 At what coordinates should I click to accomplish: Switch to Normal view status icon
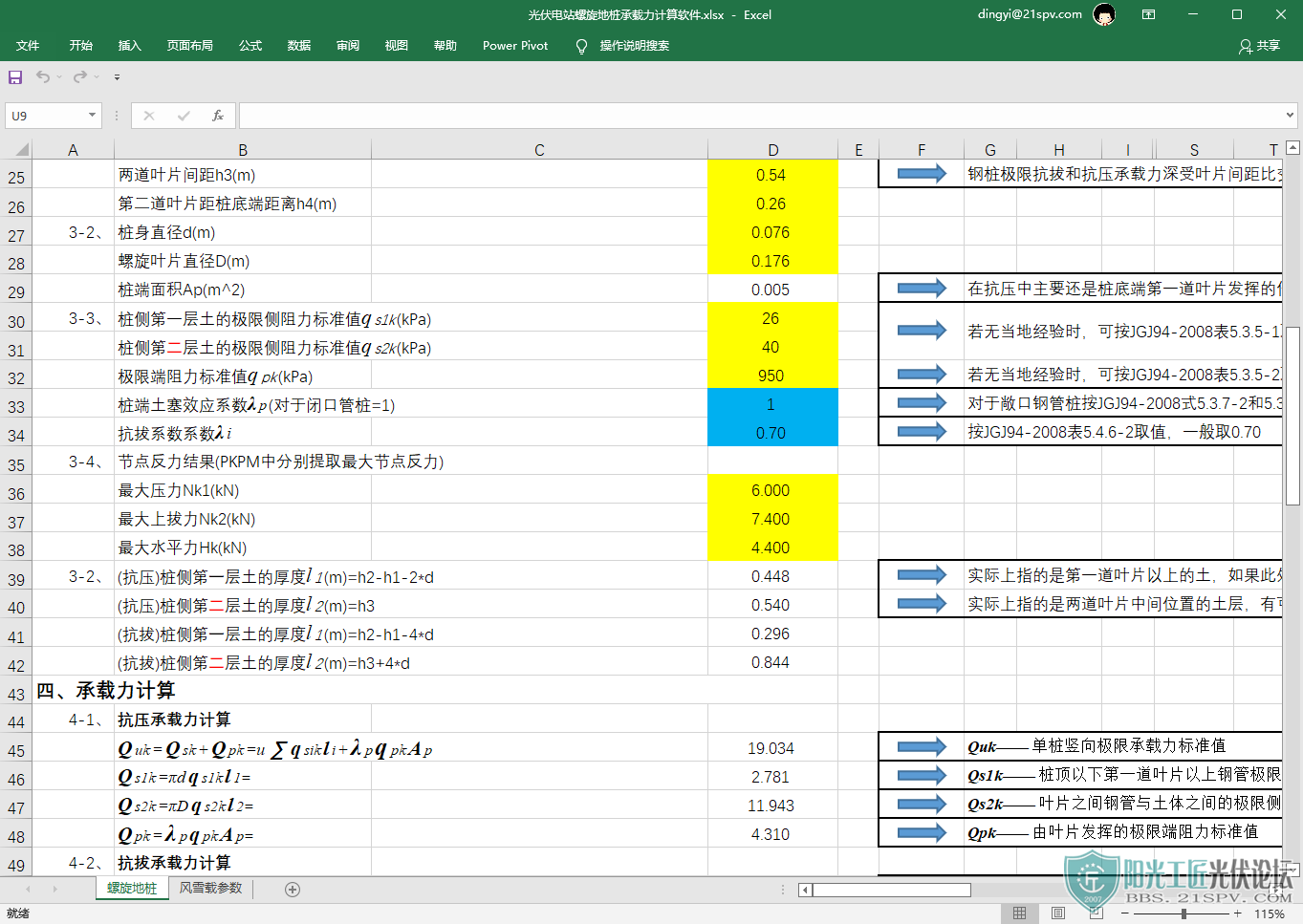tap(1020, 913)
